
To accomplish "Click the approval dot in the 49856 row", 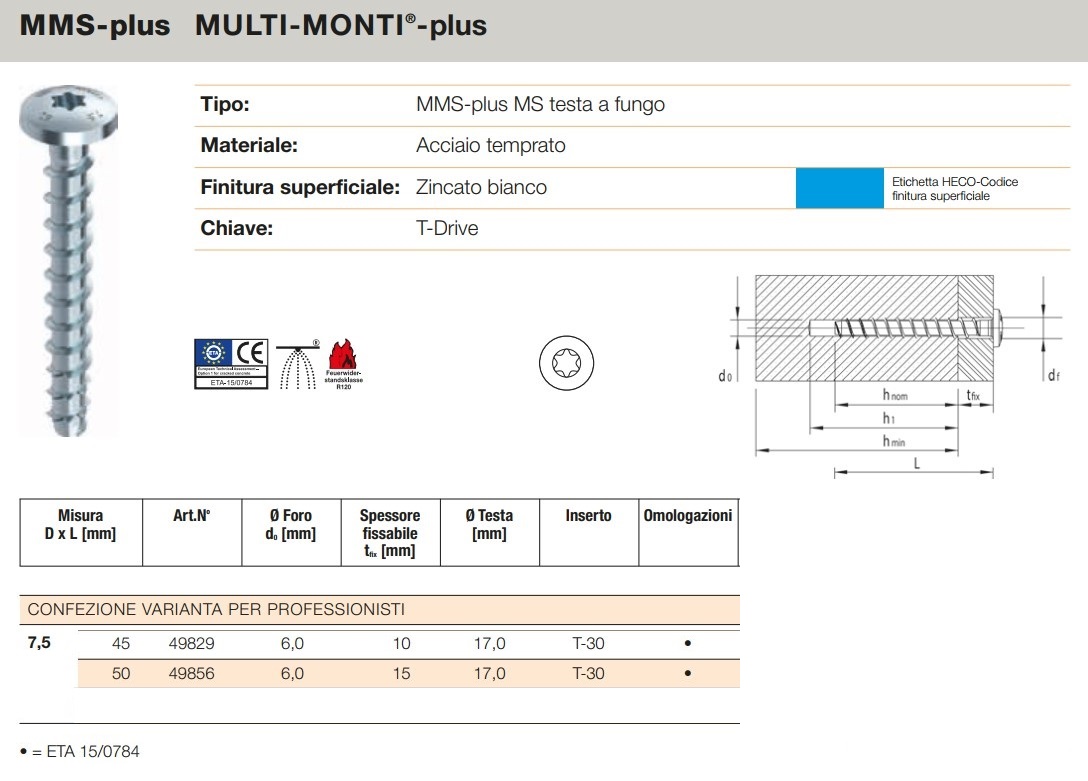I will click(x=688, y=673).
